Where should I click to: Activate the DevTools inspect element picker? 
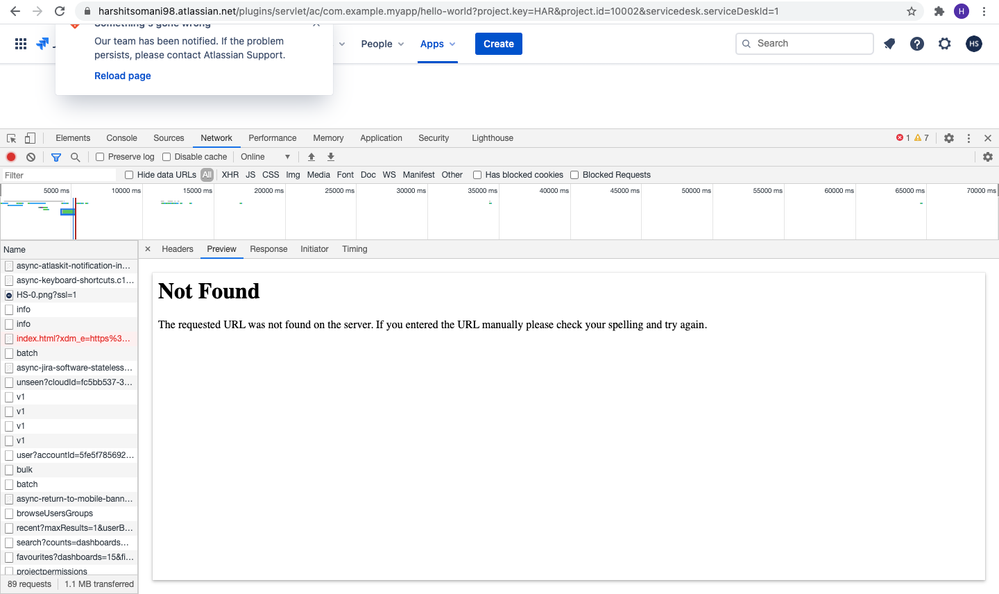coord(11,138)
